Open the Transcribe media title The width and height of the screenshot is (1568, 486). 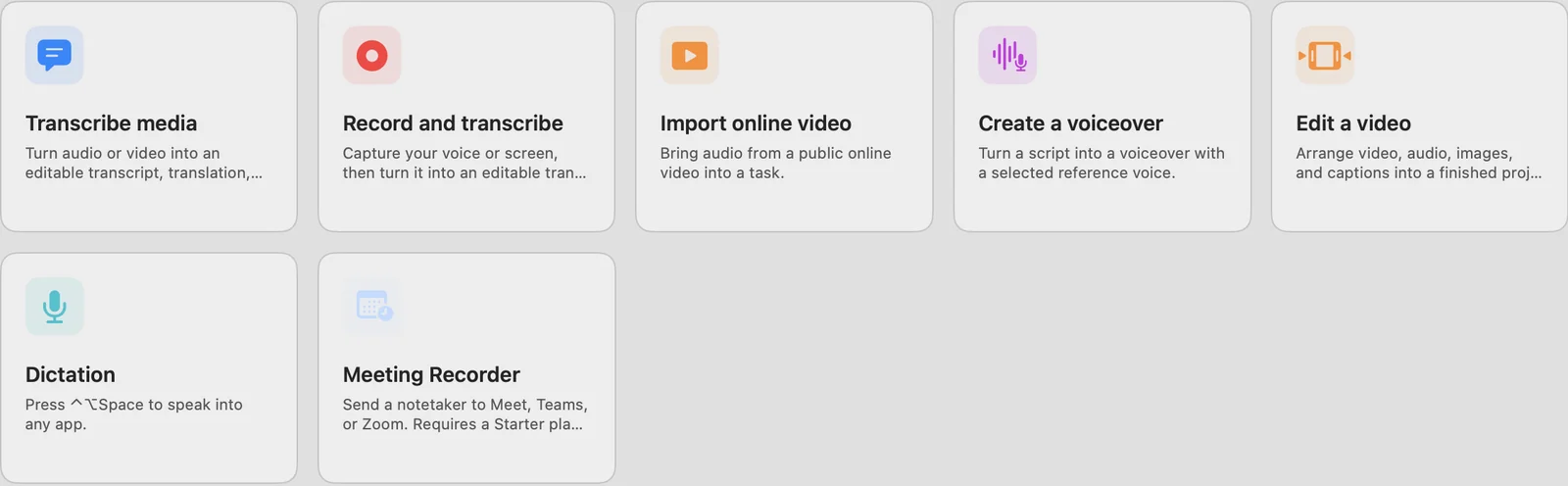tap(111, 123)
